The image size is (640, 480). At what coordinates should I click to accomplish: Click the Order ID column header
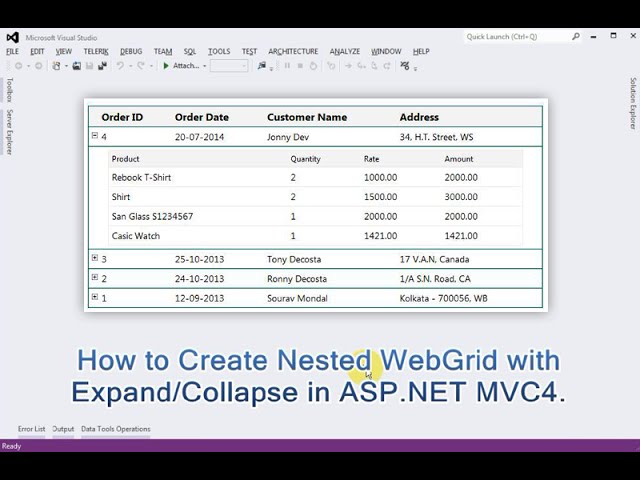122,117
